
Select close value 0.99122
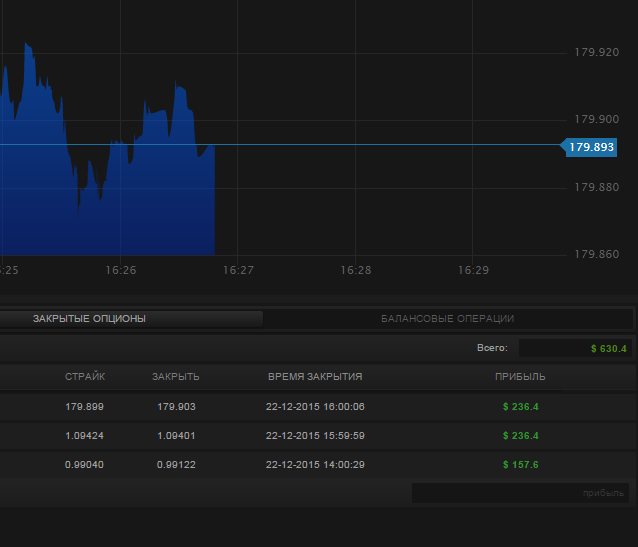click(x=176, y=464)
